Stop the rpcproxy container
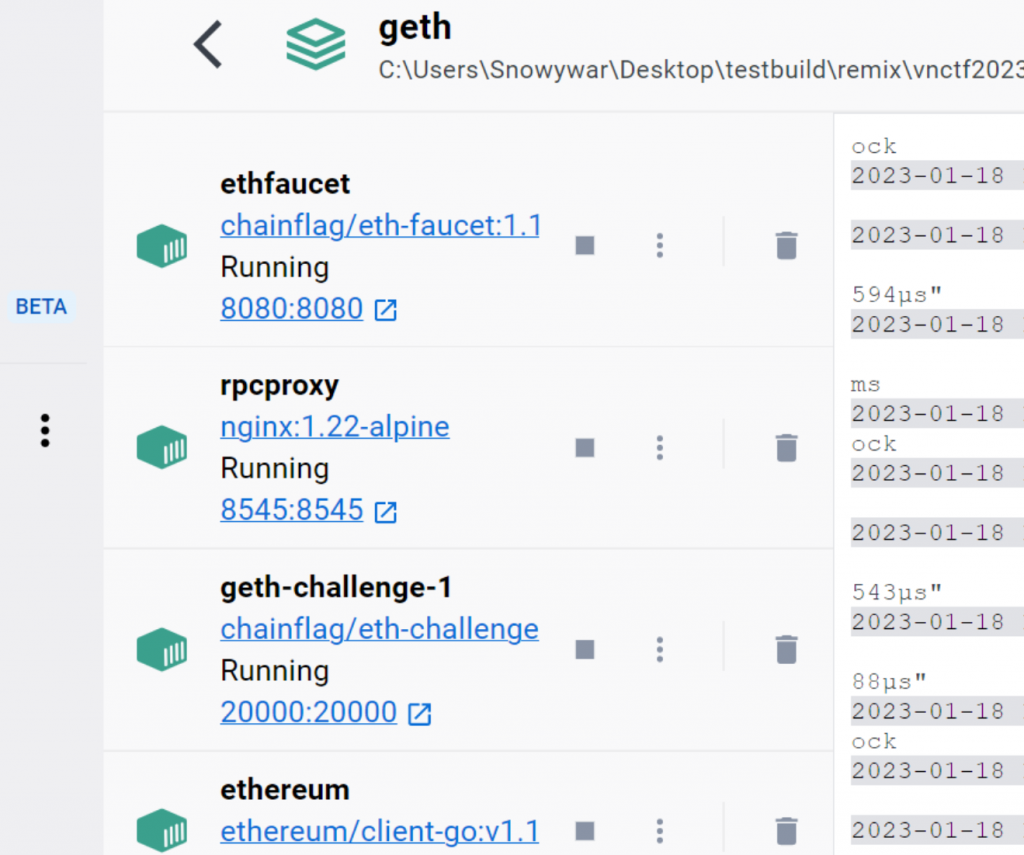 [585, 447]
